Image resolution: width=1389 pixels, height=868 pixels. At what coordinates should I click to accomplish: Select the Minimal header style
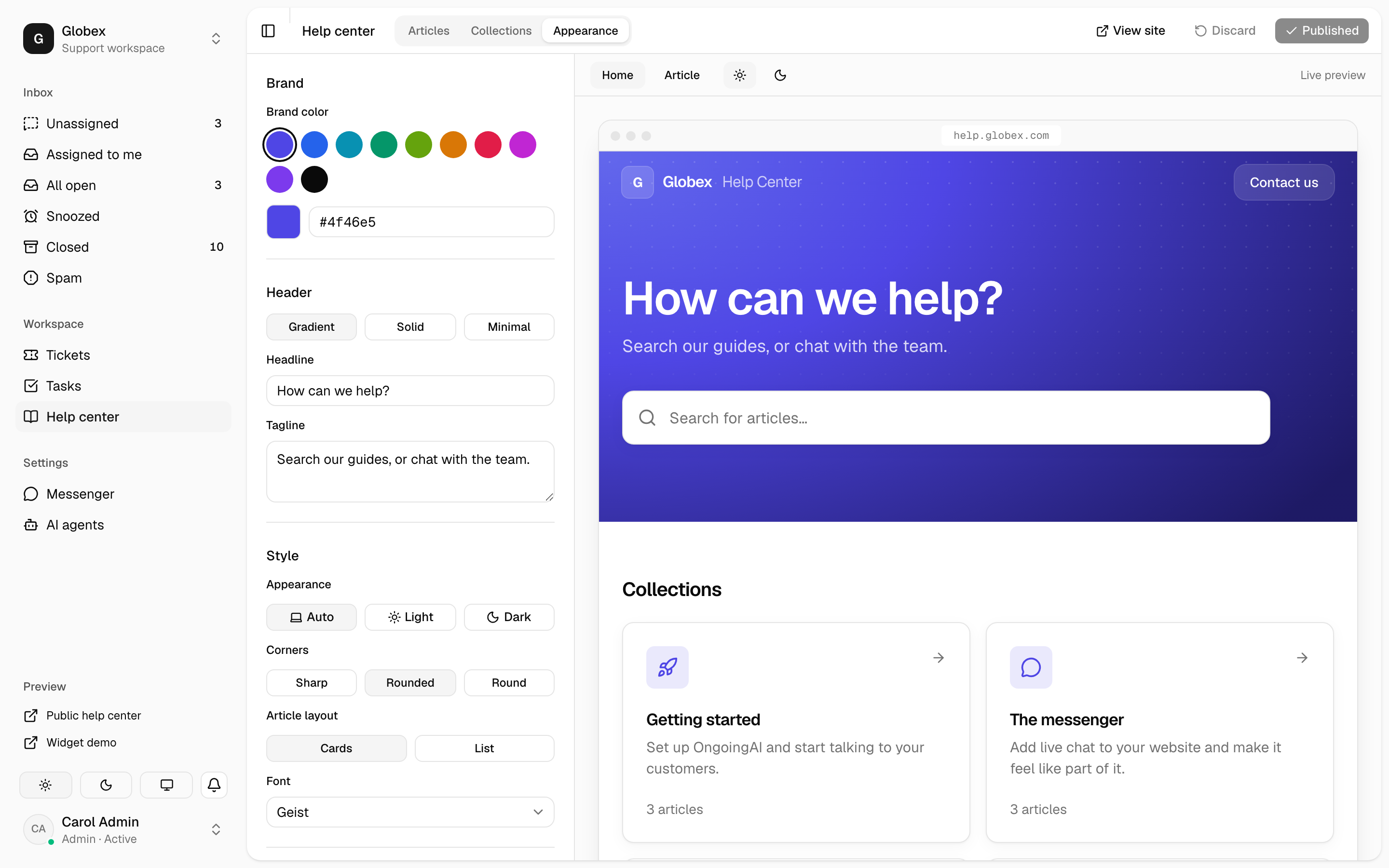[x=508, y=326]
